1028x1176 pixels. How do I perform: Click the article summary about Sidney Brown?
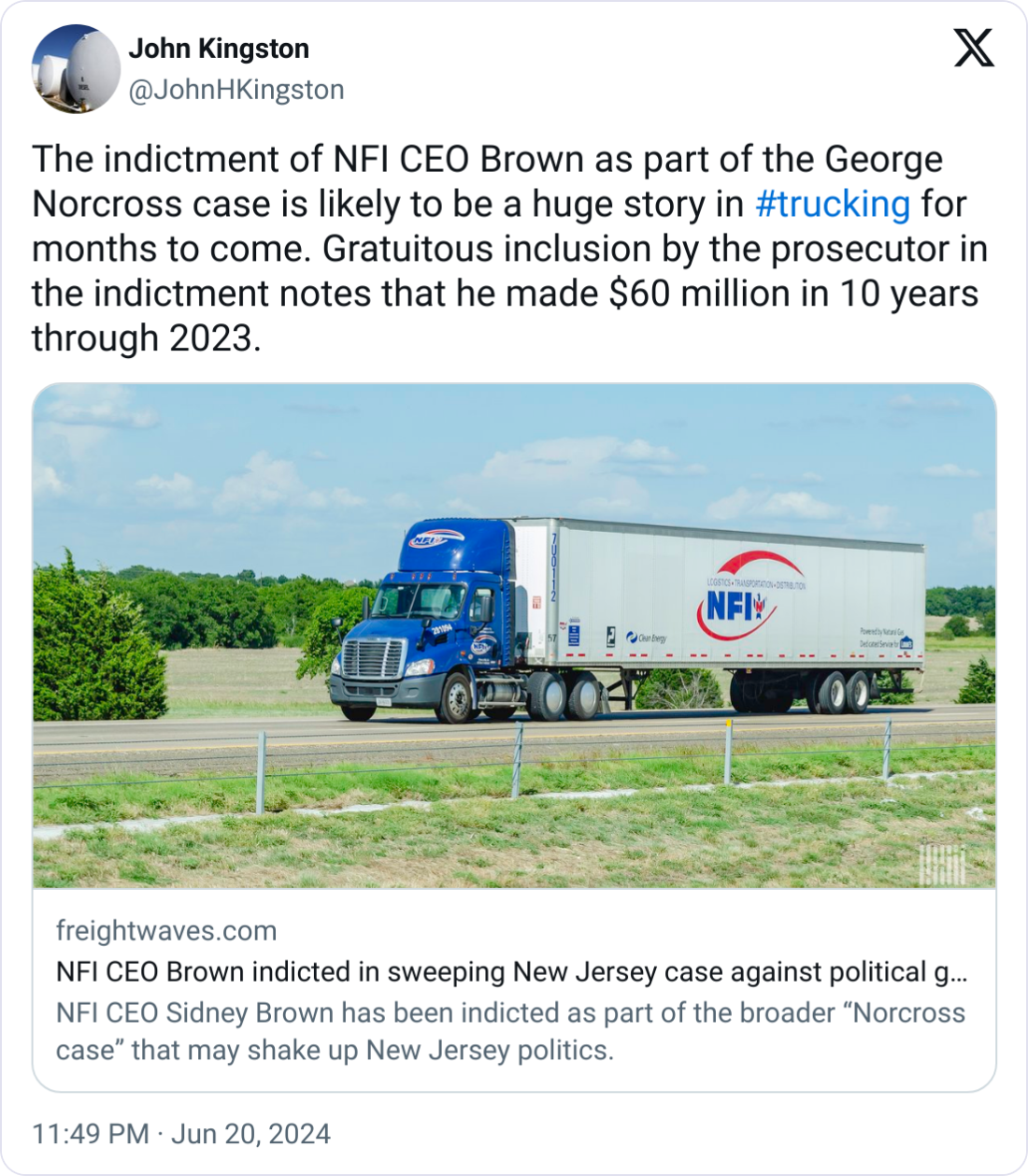point(510,1031)
